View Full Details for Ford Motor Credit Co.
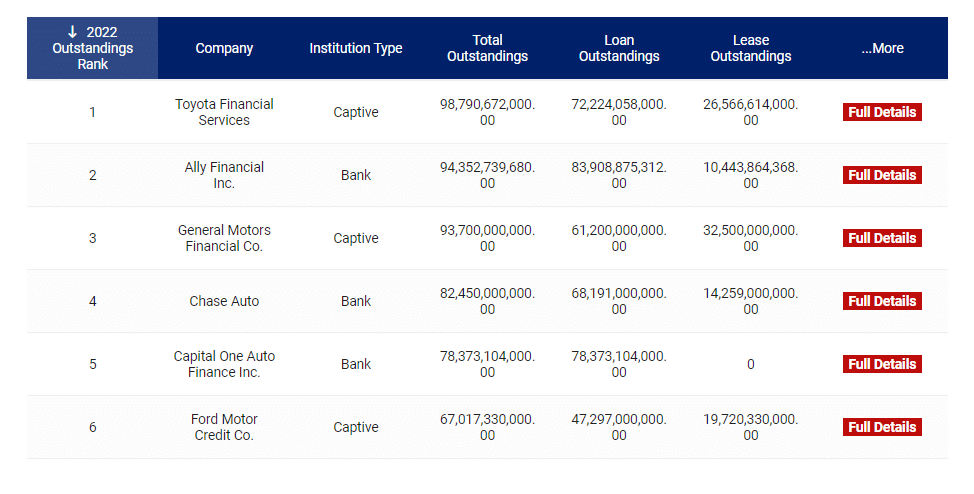This screenshot has width=974, height=494. [882, 427]
